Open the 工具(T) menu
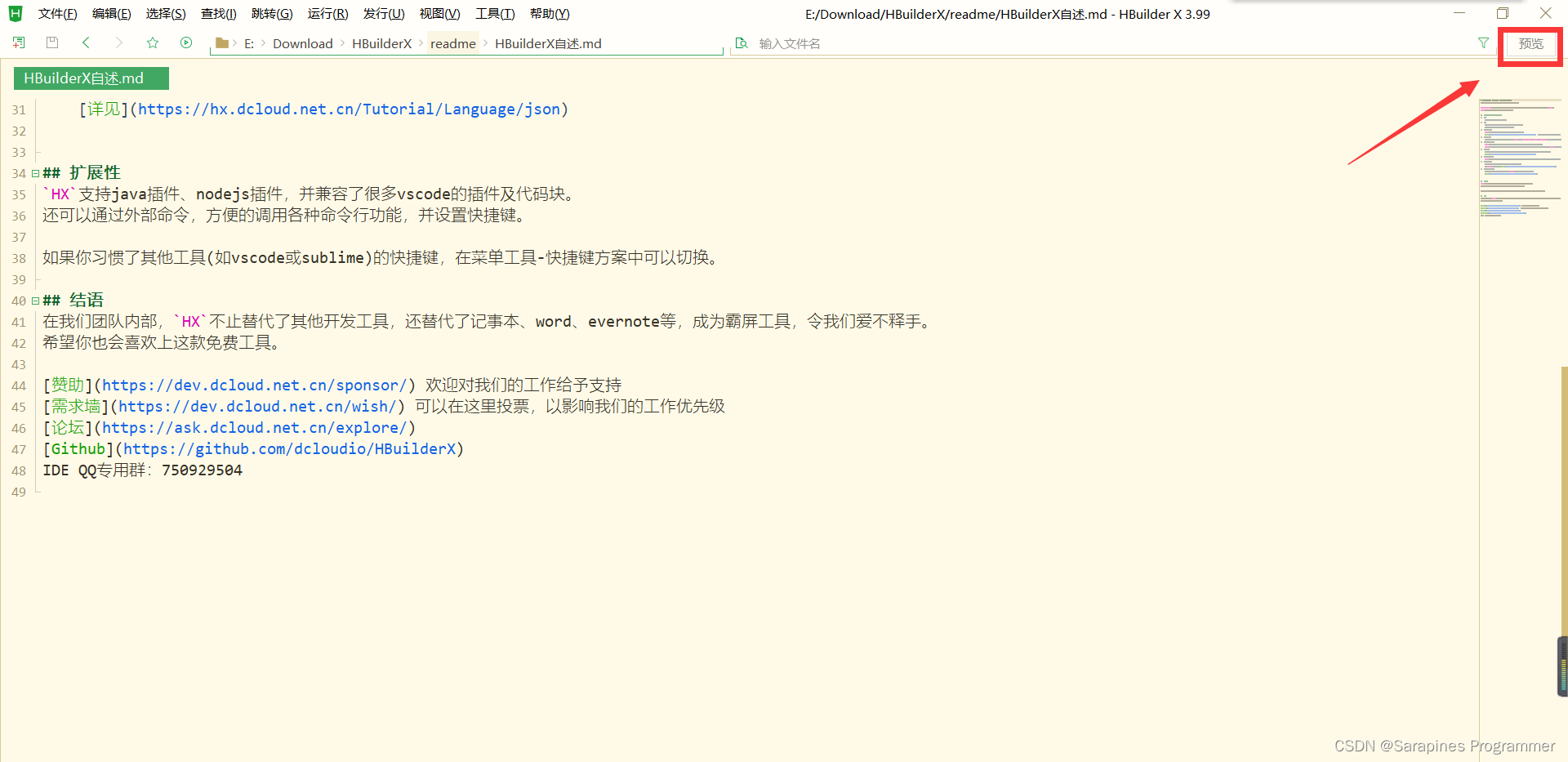 click(495, 14)
